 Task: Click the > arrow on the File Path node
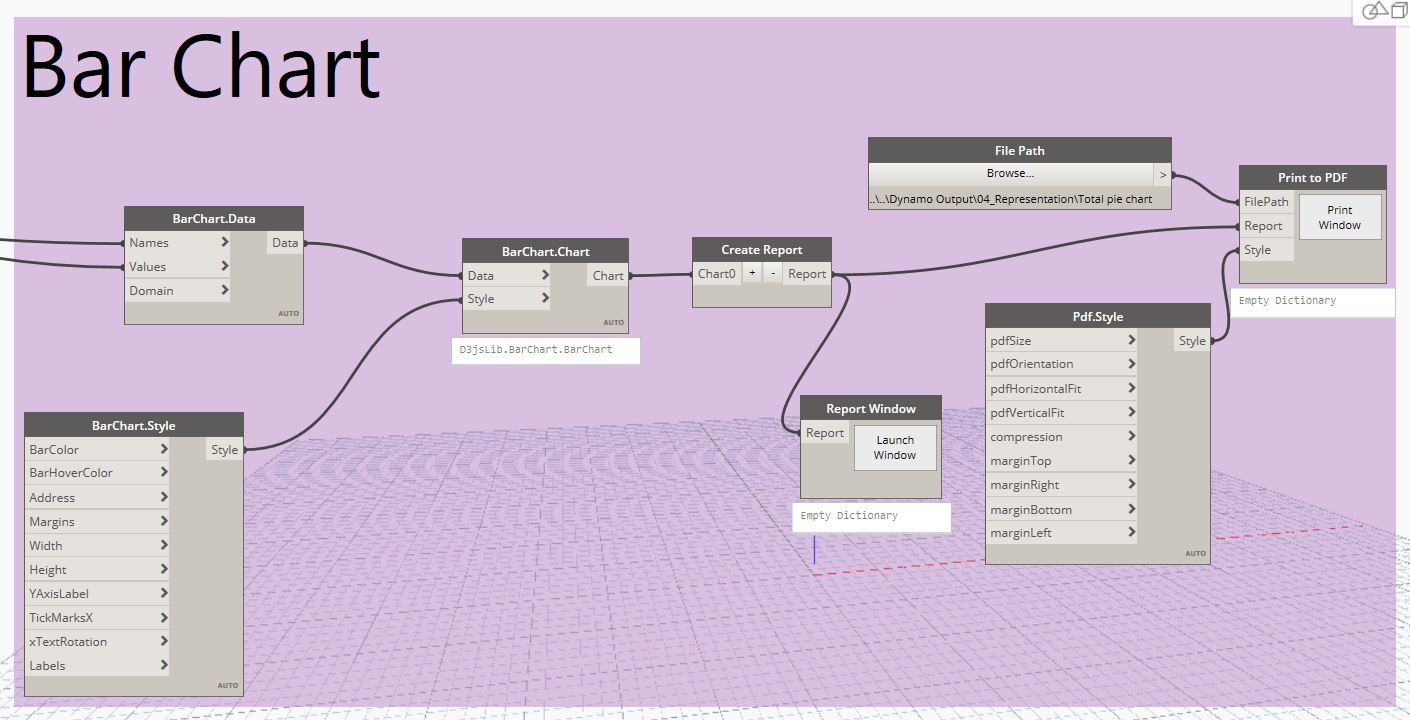1162,174
